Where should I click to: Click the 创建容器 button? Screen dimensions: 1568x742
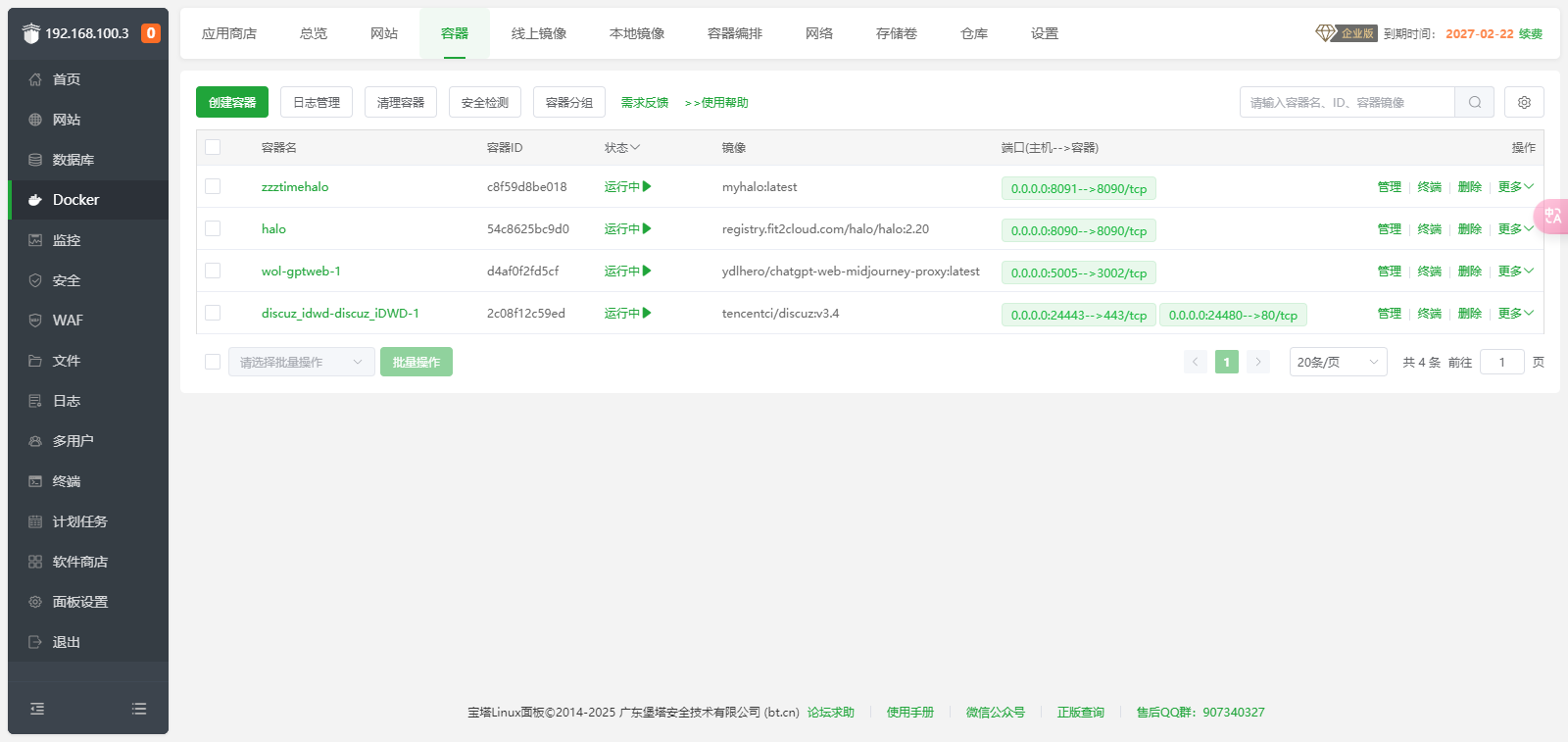pos(232,102)
